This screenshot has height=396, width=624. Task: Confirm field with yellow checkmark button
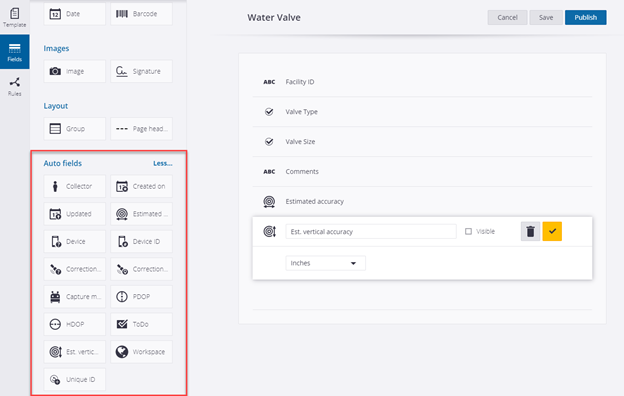pyautogui.click(x=552, y=231)
